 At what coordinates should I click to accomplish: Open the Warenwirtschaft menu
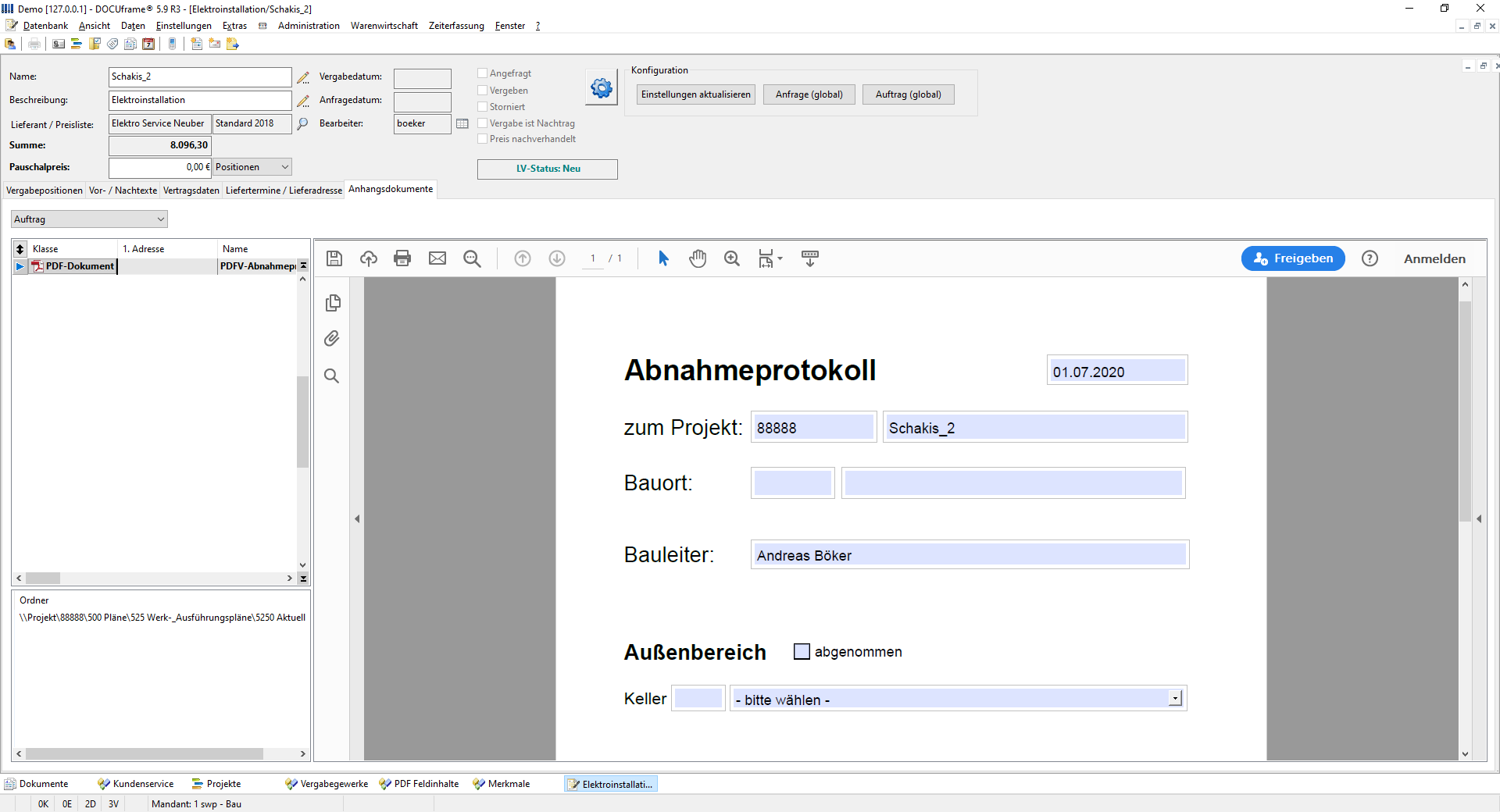point(384,26)
